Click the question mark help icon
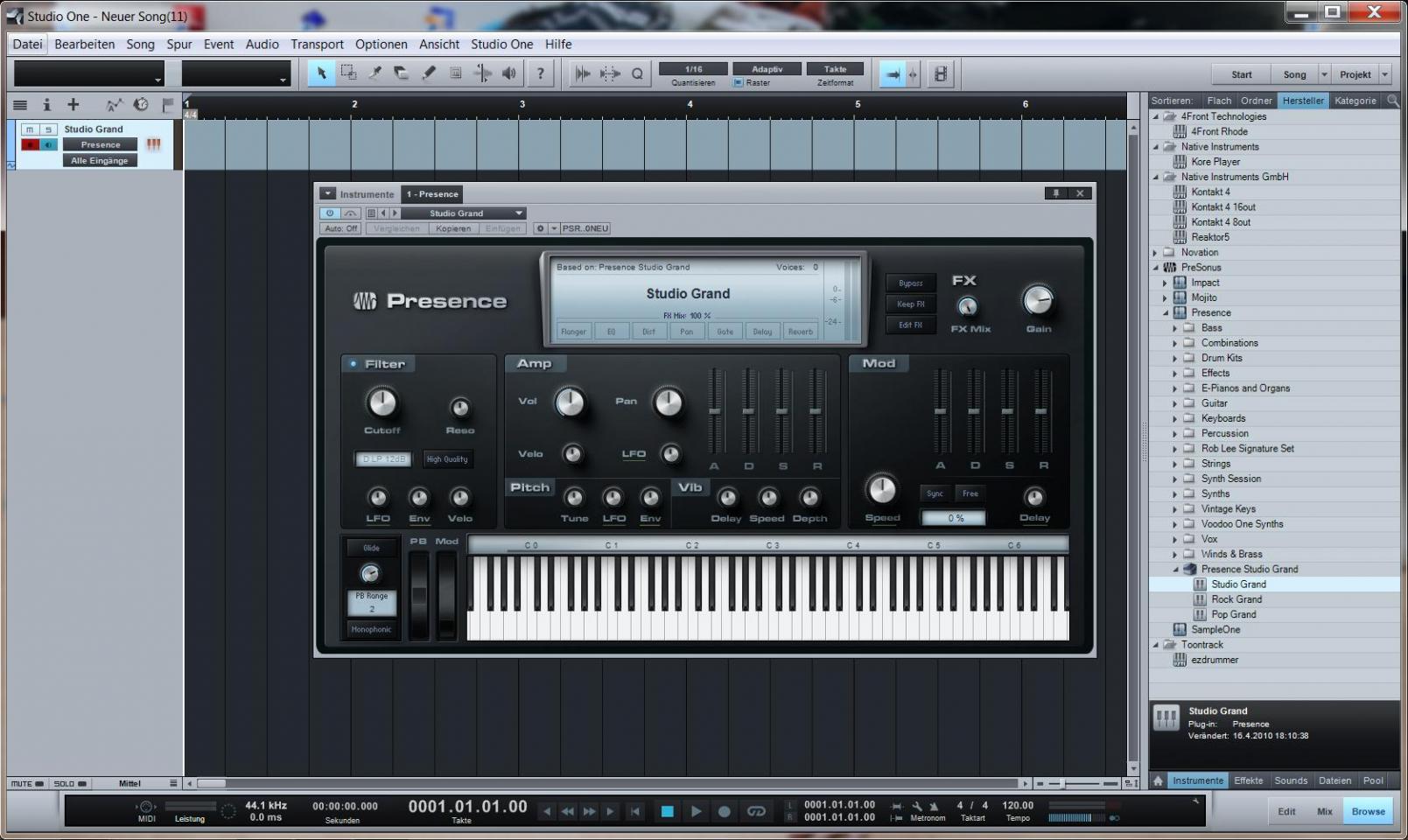Image resolution: width=1408 pixels, height=840 pixels. pos(541,73)
